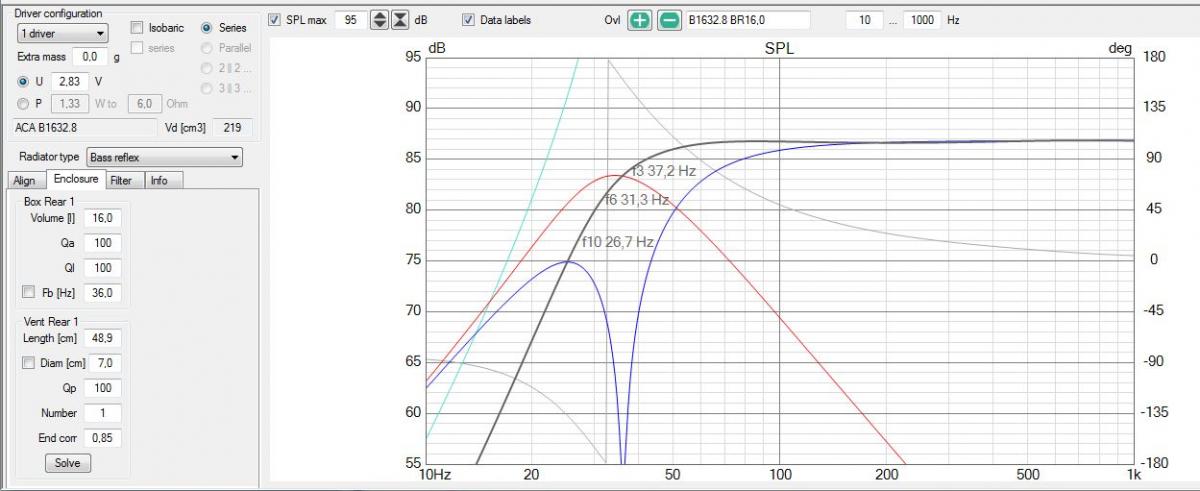Expand the Radiator type Bass reflex dropdown
This screenshot has height=491, width=1200.
point(164,157)
